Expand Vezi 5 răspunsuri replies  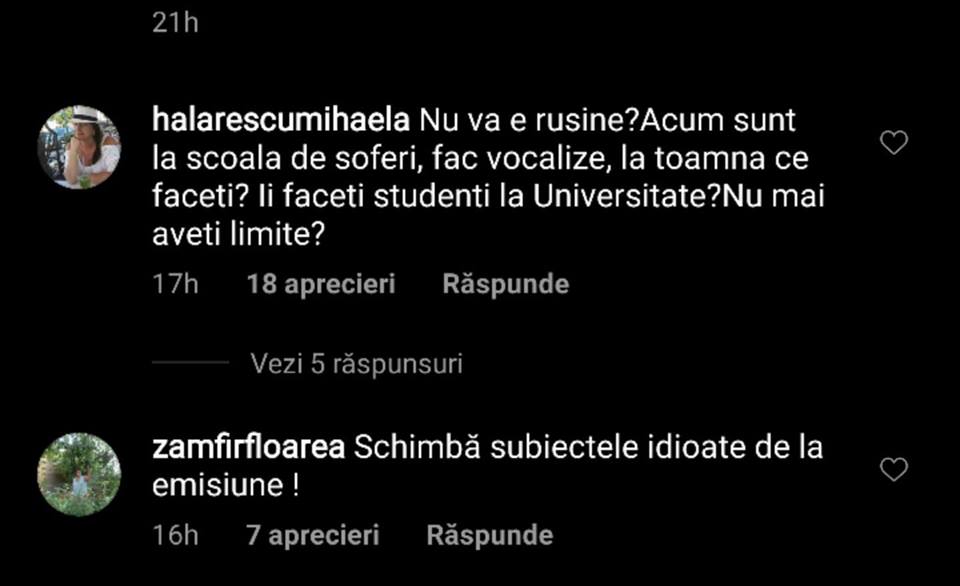356,364
